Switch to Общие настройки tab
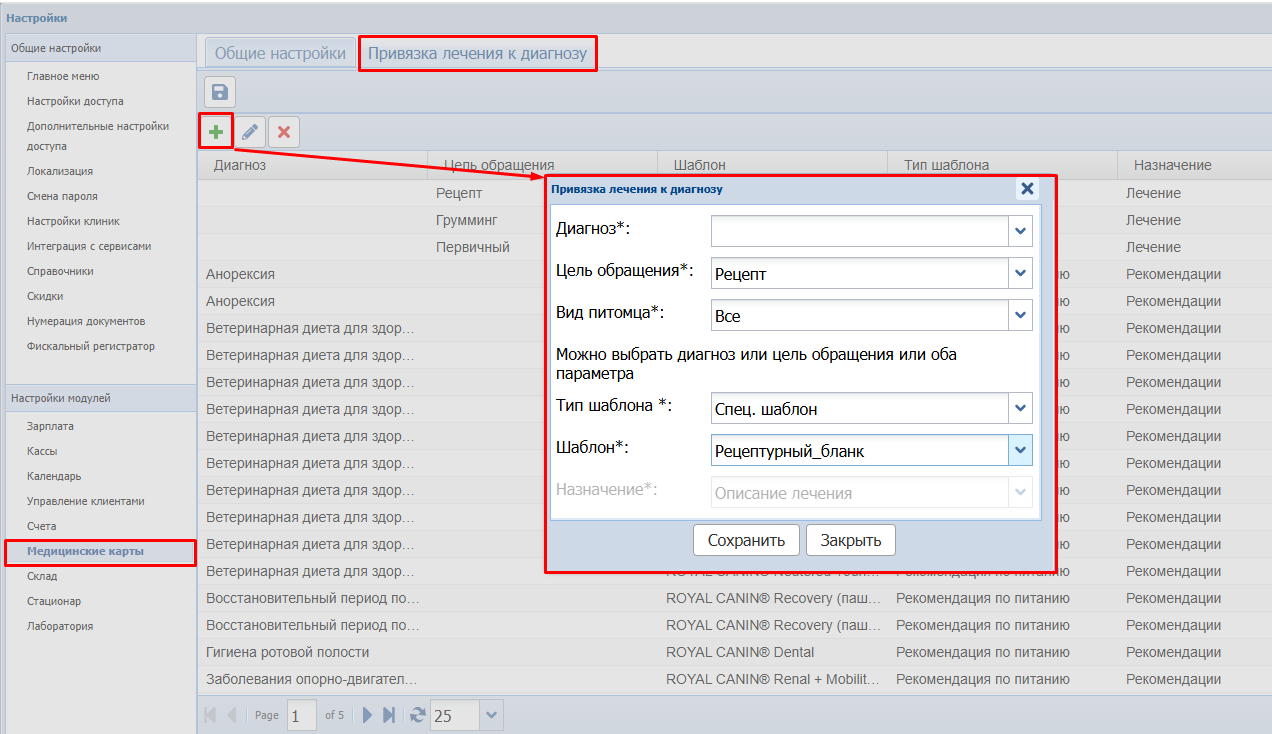1272x734 pixels. pos(280,54)
